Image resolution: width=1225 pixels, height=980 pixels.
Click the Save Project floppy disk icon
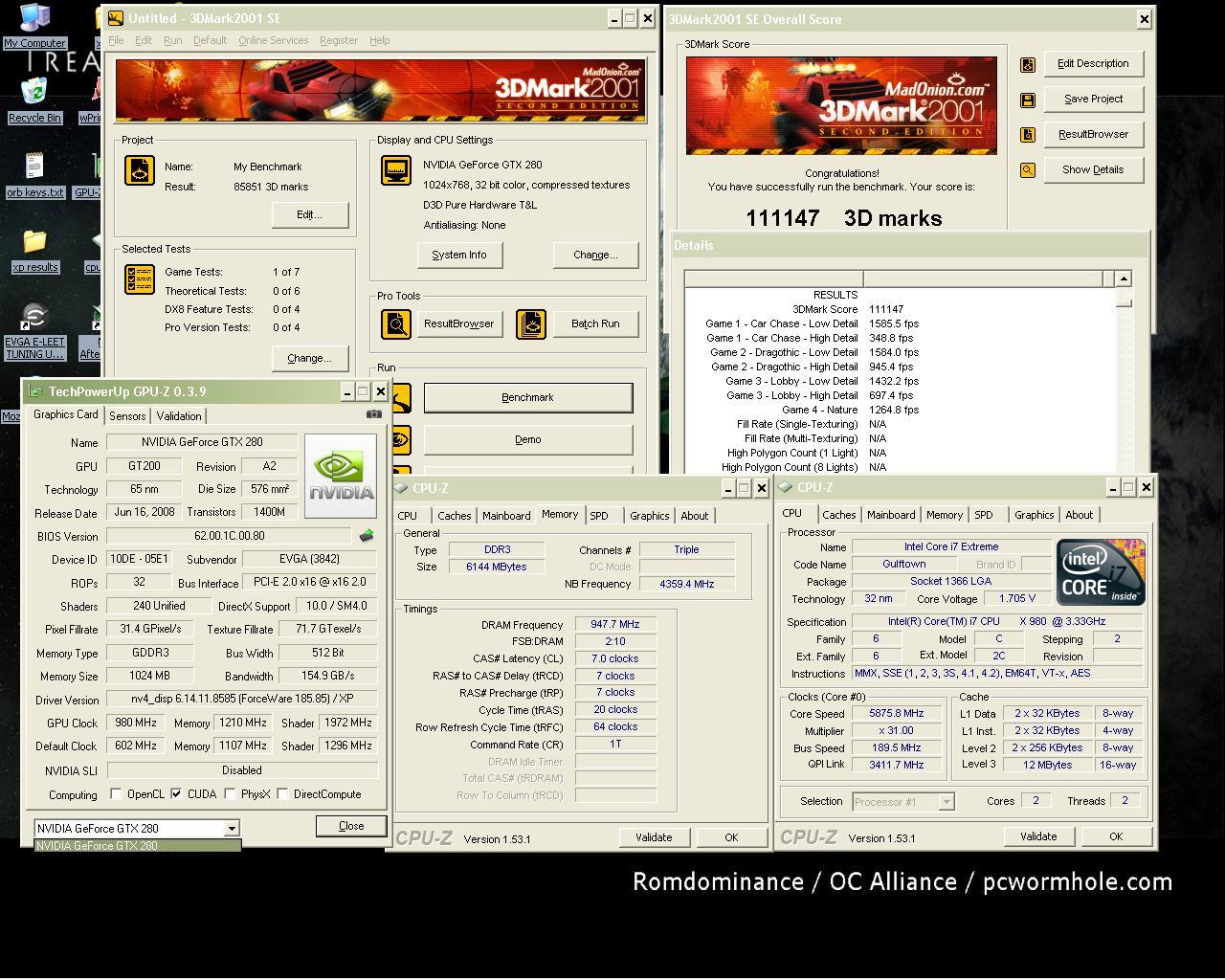[x=1028, y=100]
